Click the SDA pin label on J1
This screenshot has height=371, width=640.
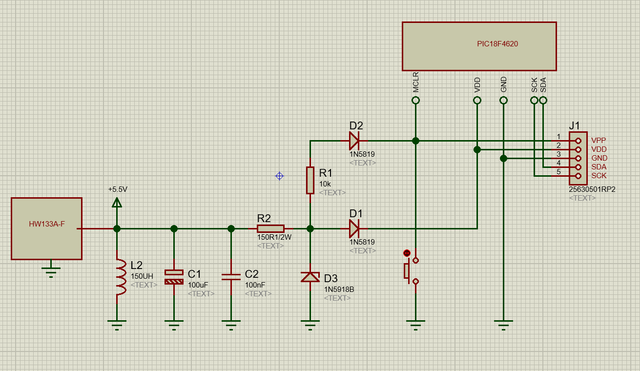pos(599,167)
